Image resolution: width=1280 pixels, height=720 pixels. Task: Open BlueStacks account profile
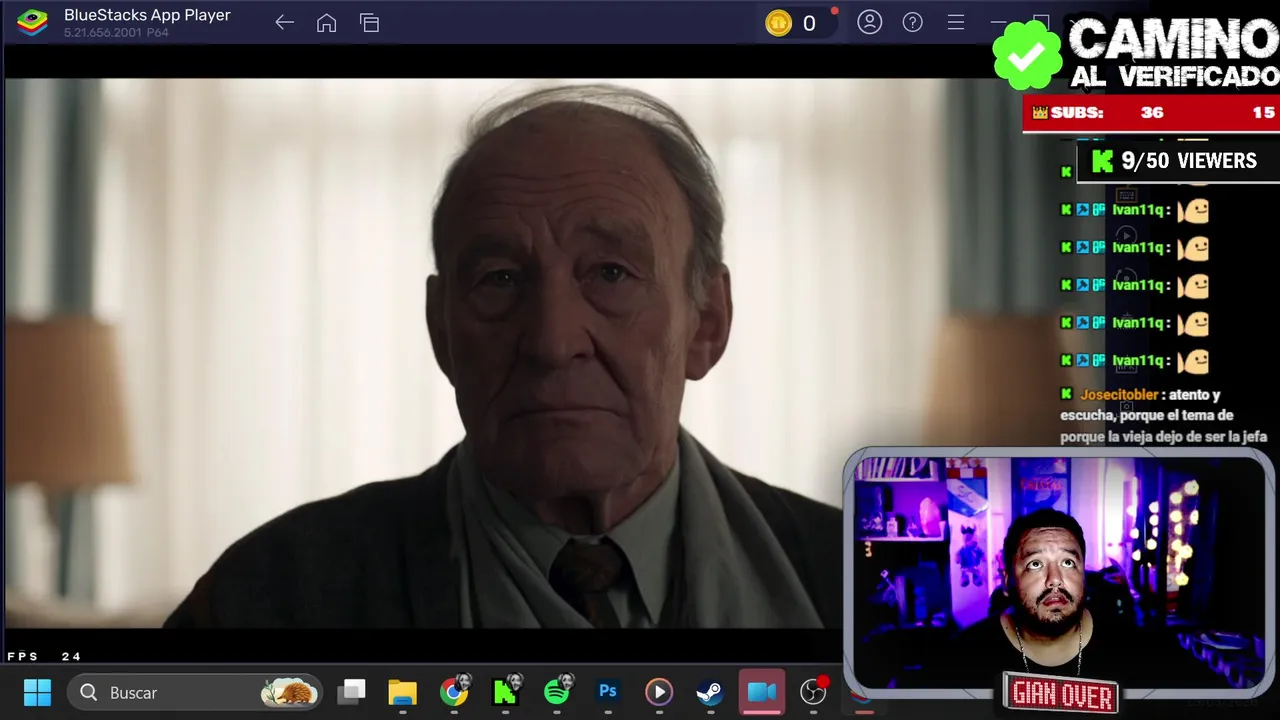coord(869,22)
